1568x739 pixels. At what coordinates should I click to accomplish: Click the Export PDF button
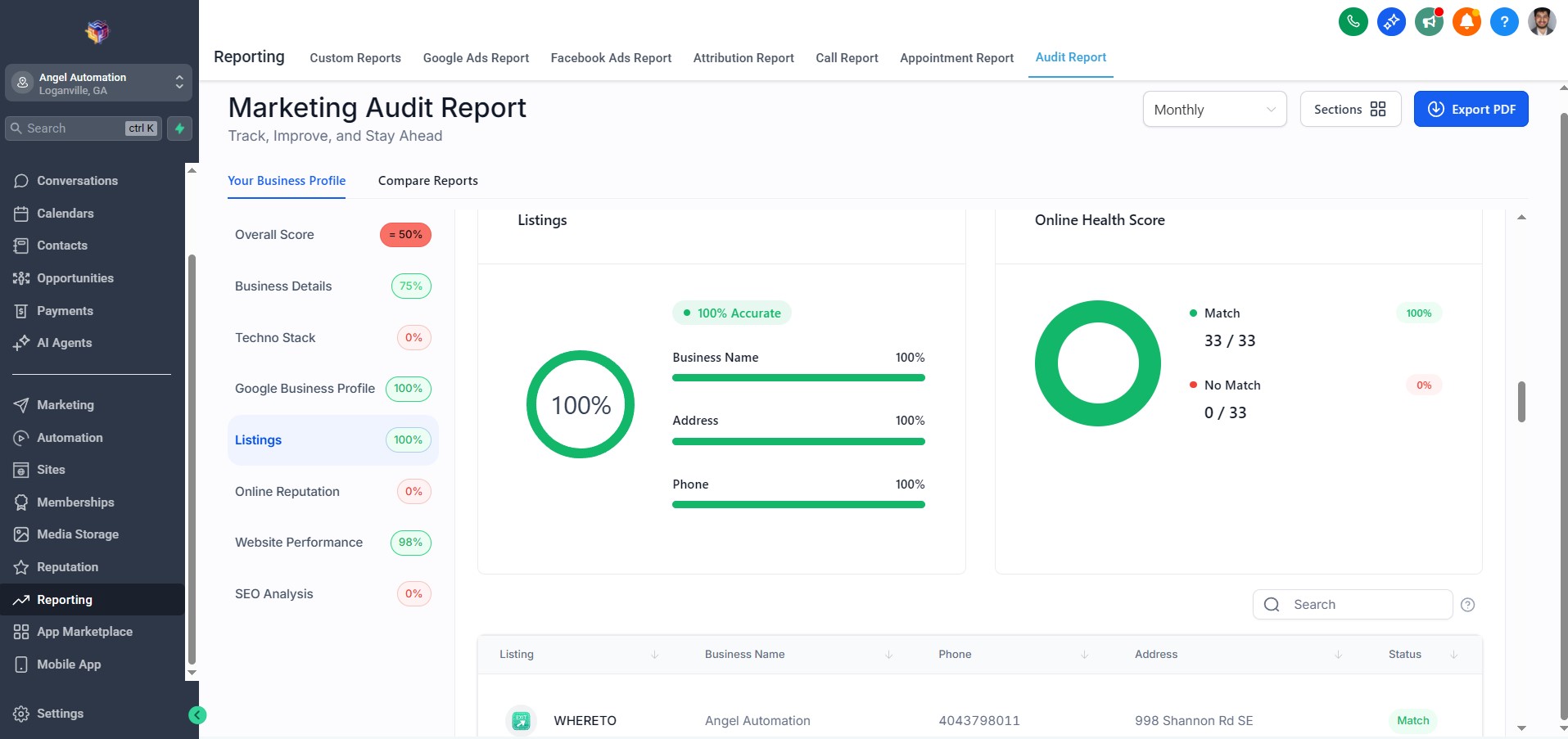[1471, 109]
